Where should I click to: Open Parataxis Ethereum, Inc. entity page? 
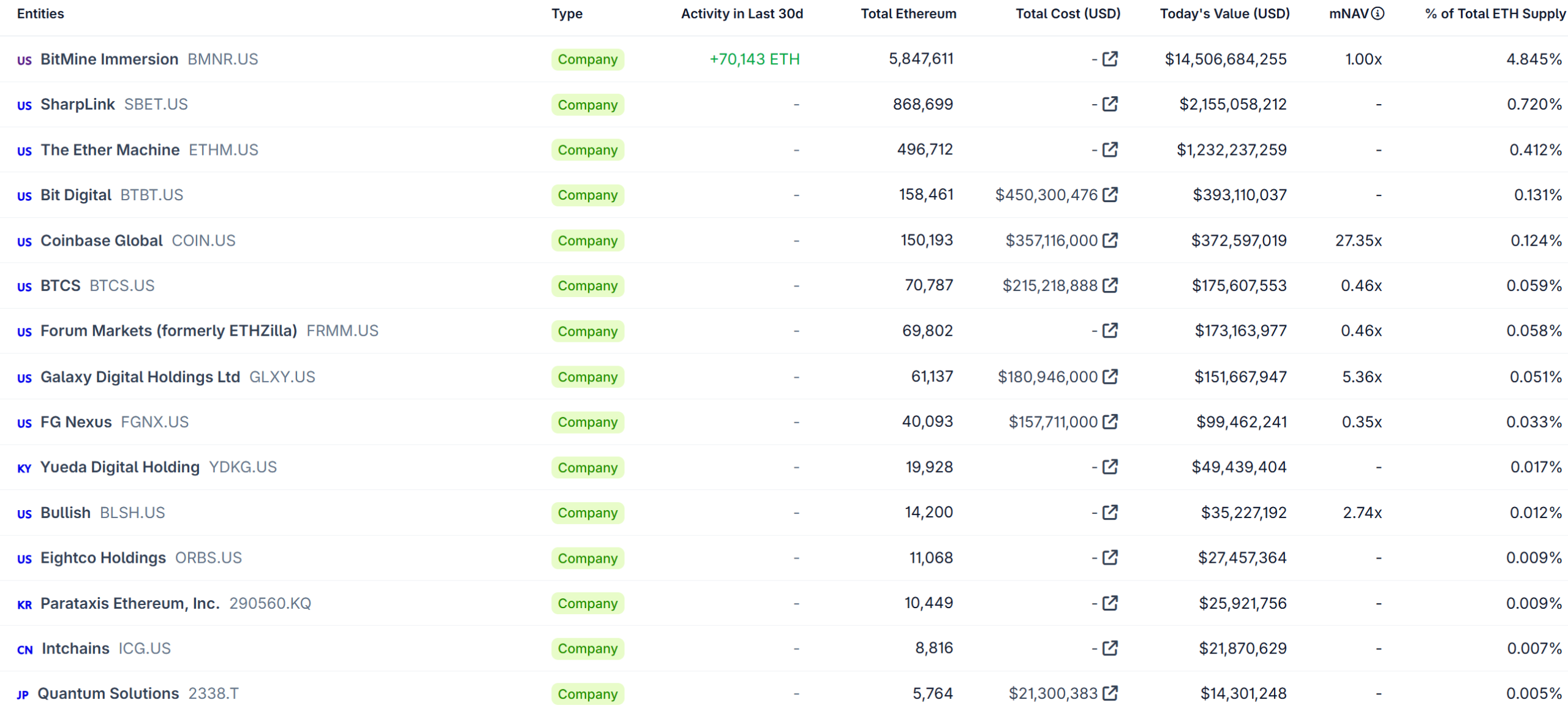pos(130,603)
